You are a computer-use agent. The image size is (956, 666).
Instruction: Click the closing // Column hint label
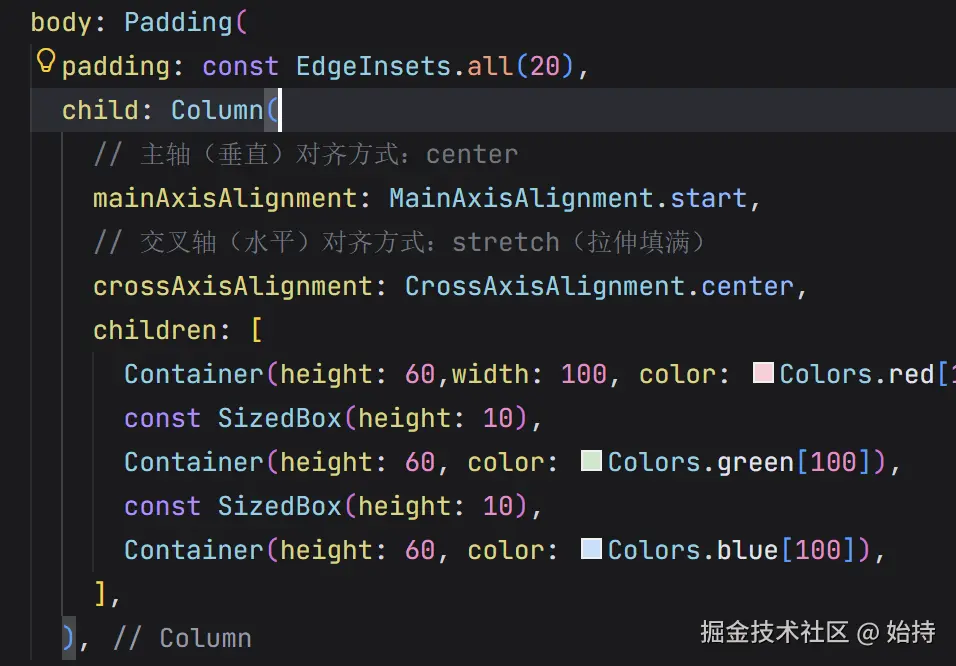[x=182, y=638]
